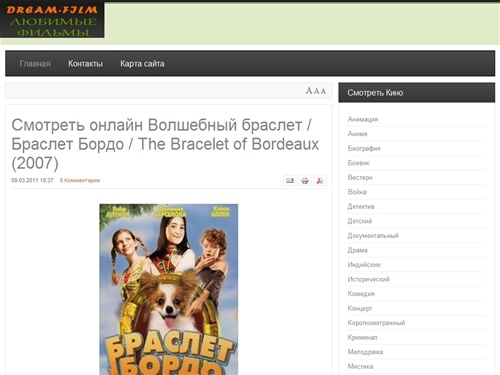Open the Детектив category
500x375 pixels.
[361, 206]
